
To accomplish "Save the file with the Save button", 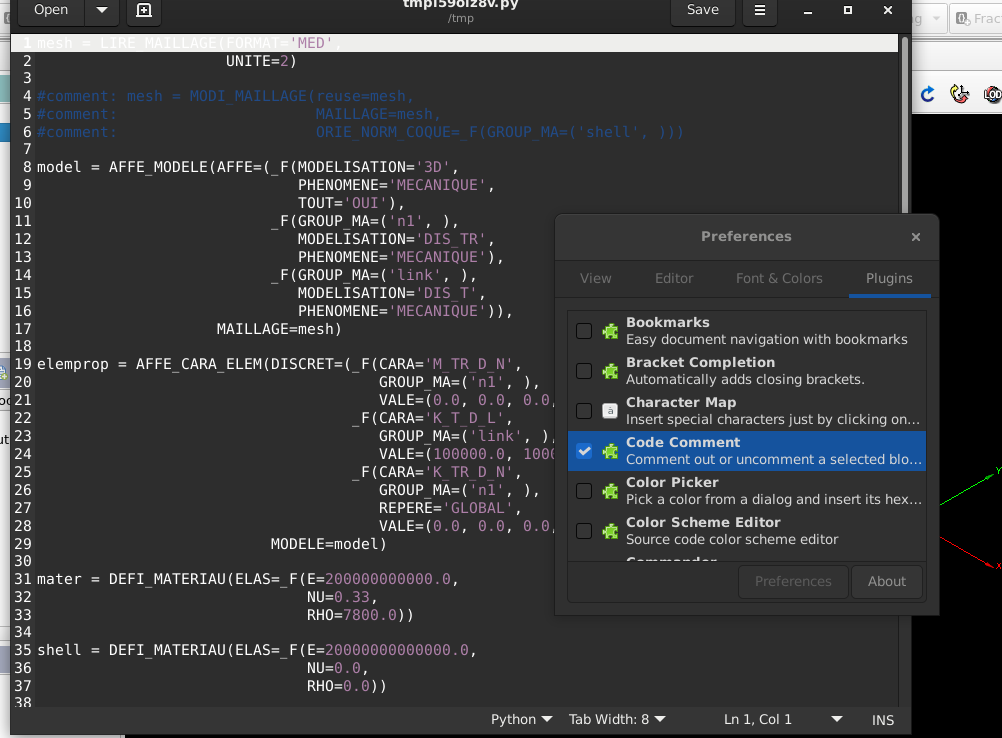I will point(702,10).
